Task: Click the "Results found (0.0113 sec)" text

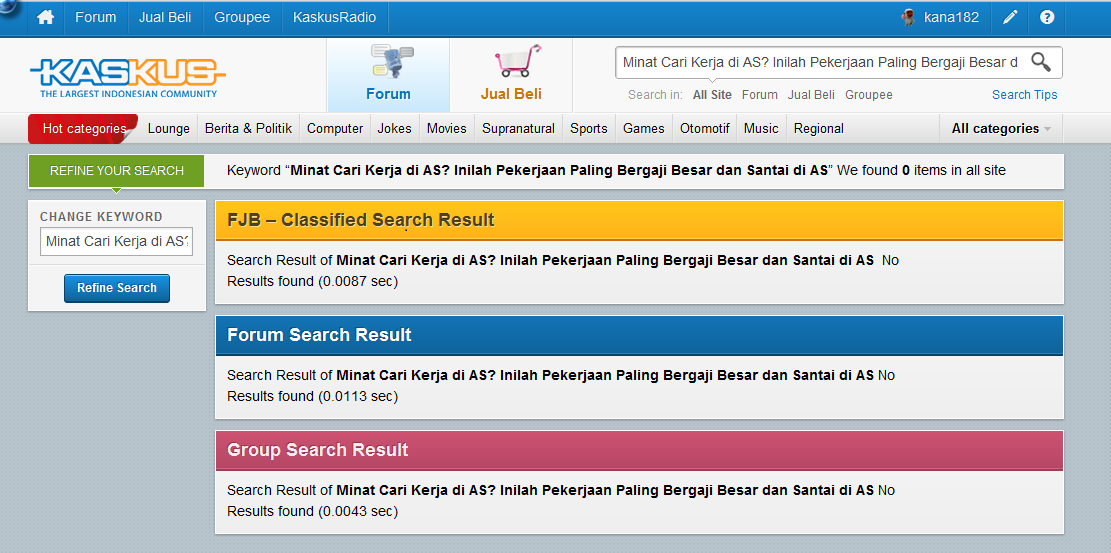Action: (312, 396)
